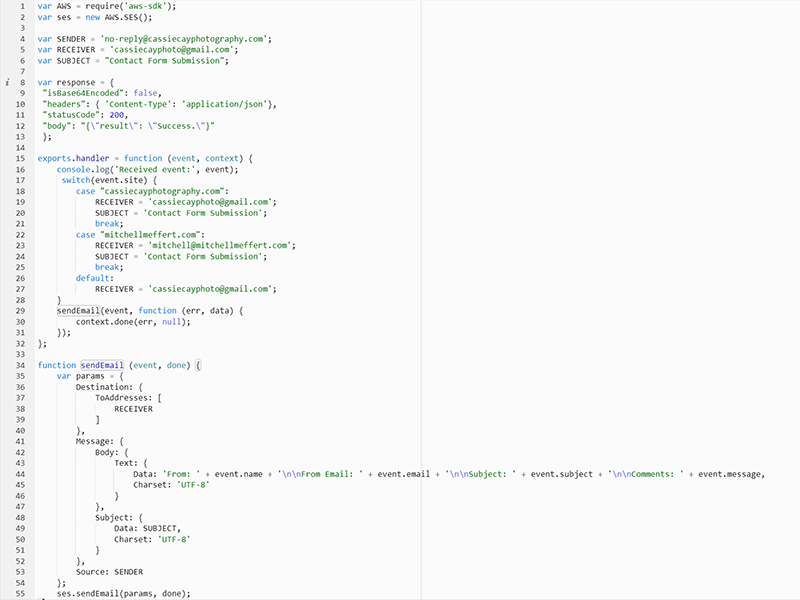Click the 'break' keyword on line 21
800x600 pixels.
(107, 223)
